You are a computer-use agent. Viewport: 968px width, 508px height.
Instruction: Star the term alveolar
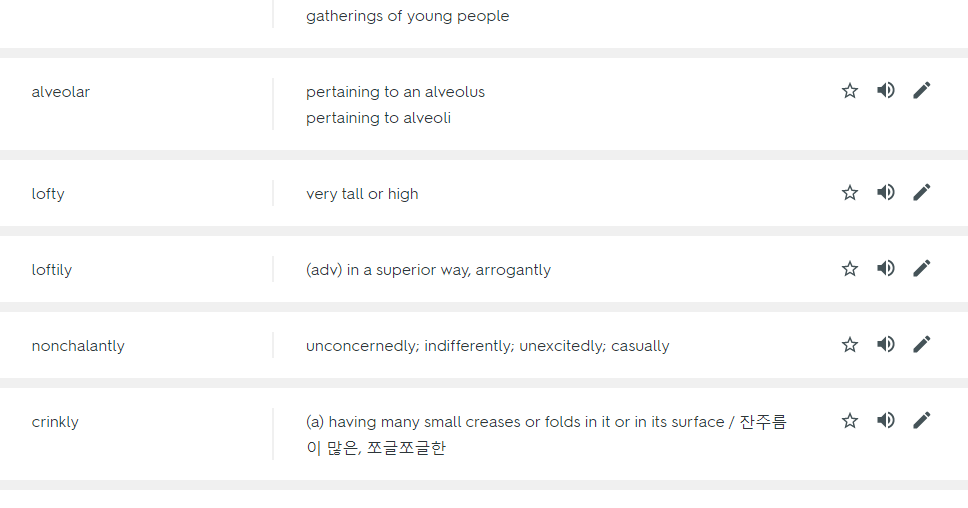click(850, 91)
